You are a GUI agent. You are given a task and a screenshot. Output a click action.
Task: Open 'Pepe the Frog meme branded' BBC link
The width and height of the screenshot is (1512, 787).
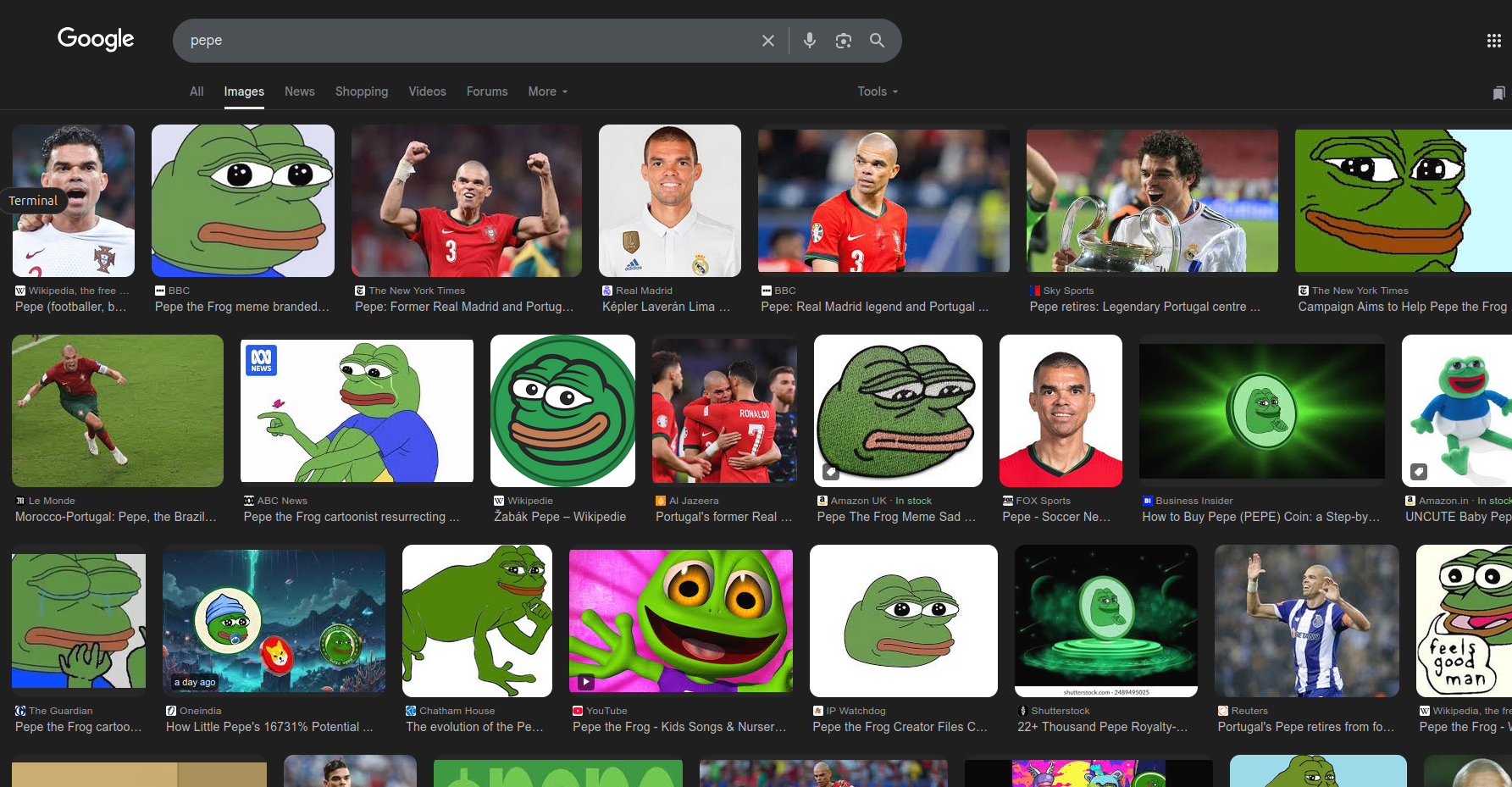coord(242,307)
